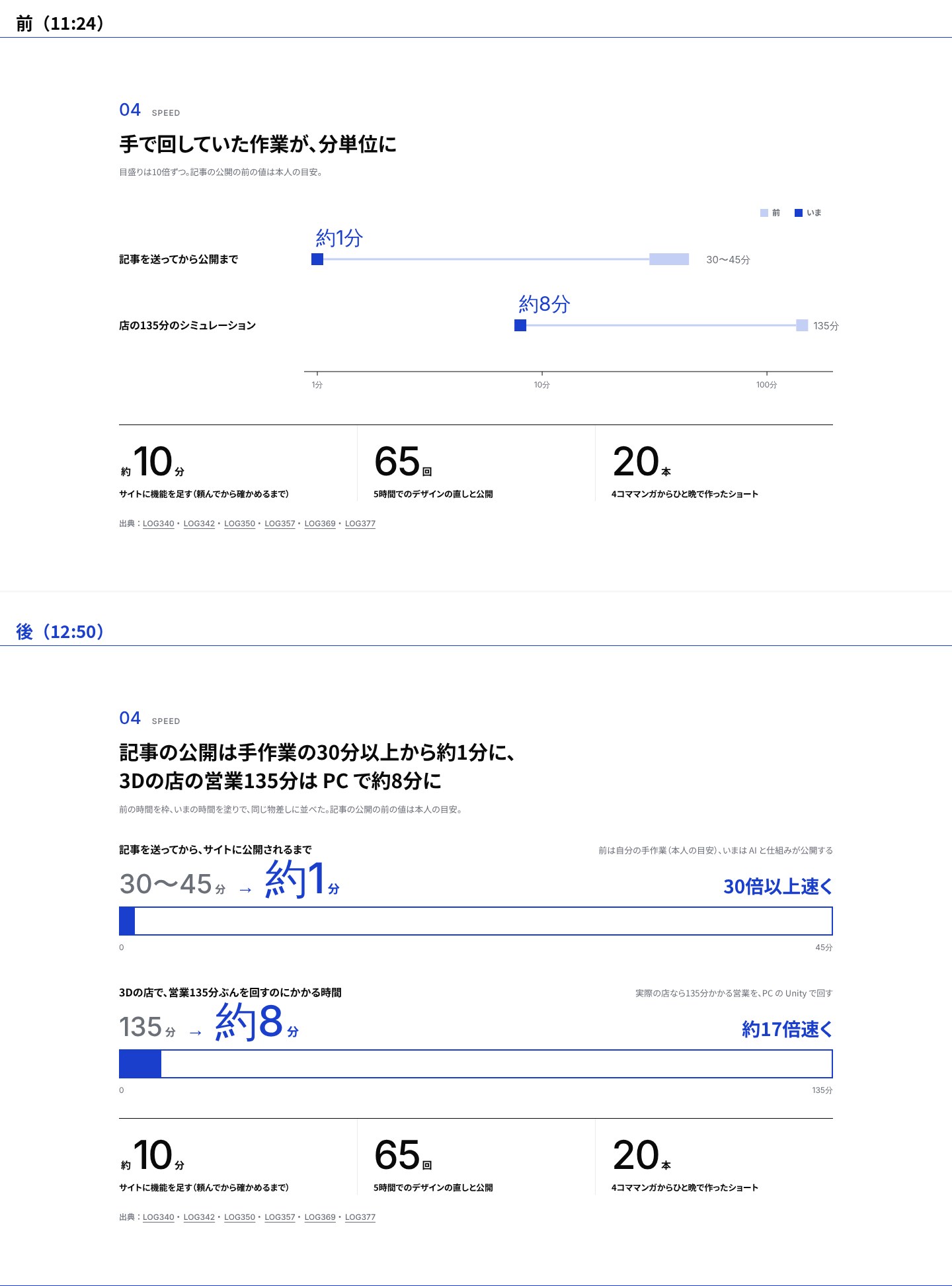Click the 30〜45分 value label in the 前 chart
This screenshot has height=1286, width=952.
(728, 260)
